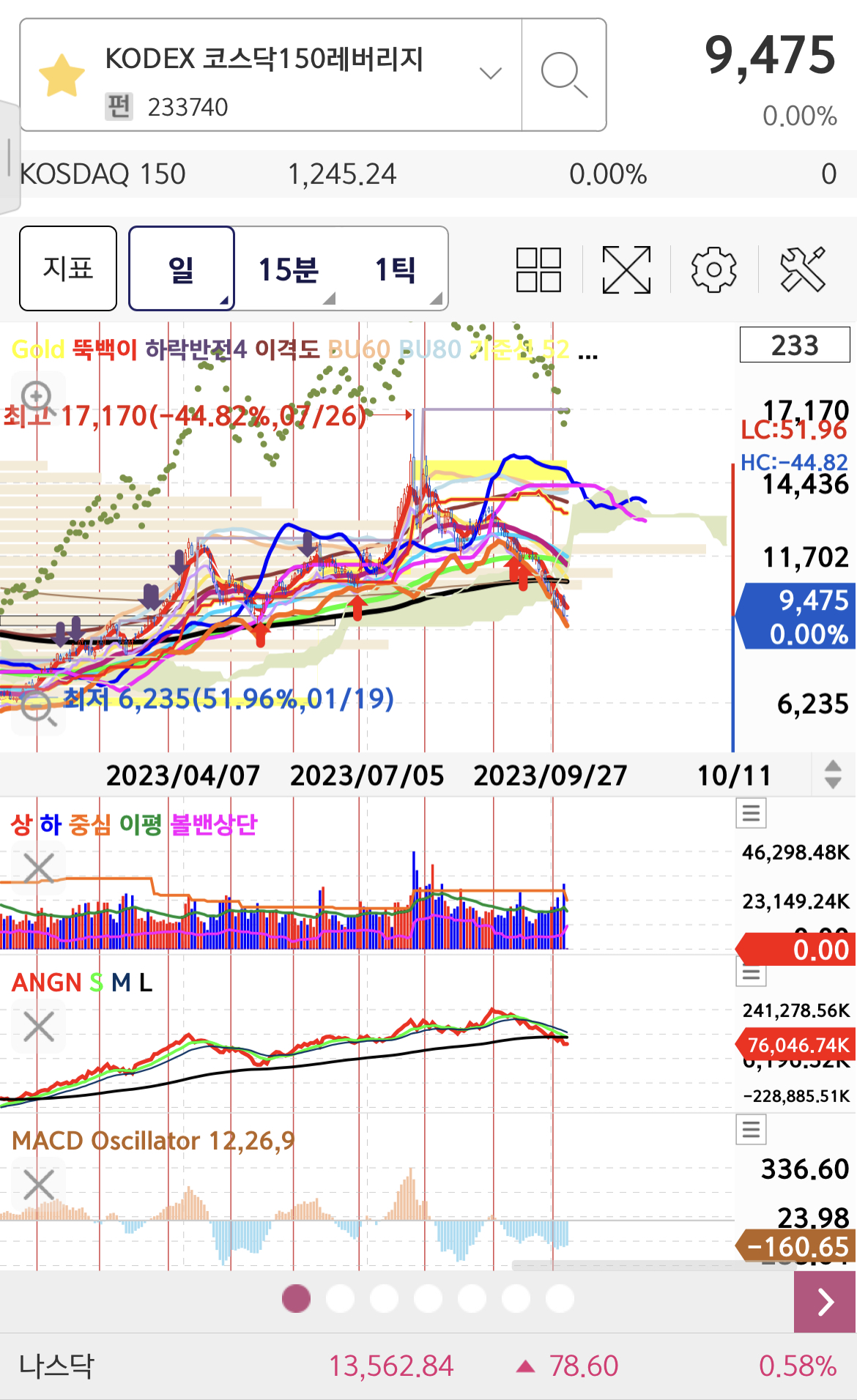
Task: Open the multi-chart grid layout icon
Action: pyautogui.click(x=538, y=269)
